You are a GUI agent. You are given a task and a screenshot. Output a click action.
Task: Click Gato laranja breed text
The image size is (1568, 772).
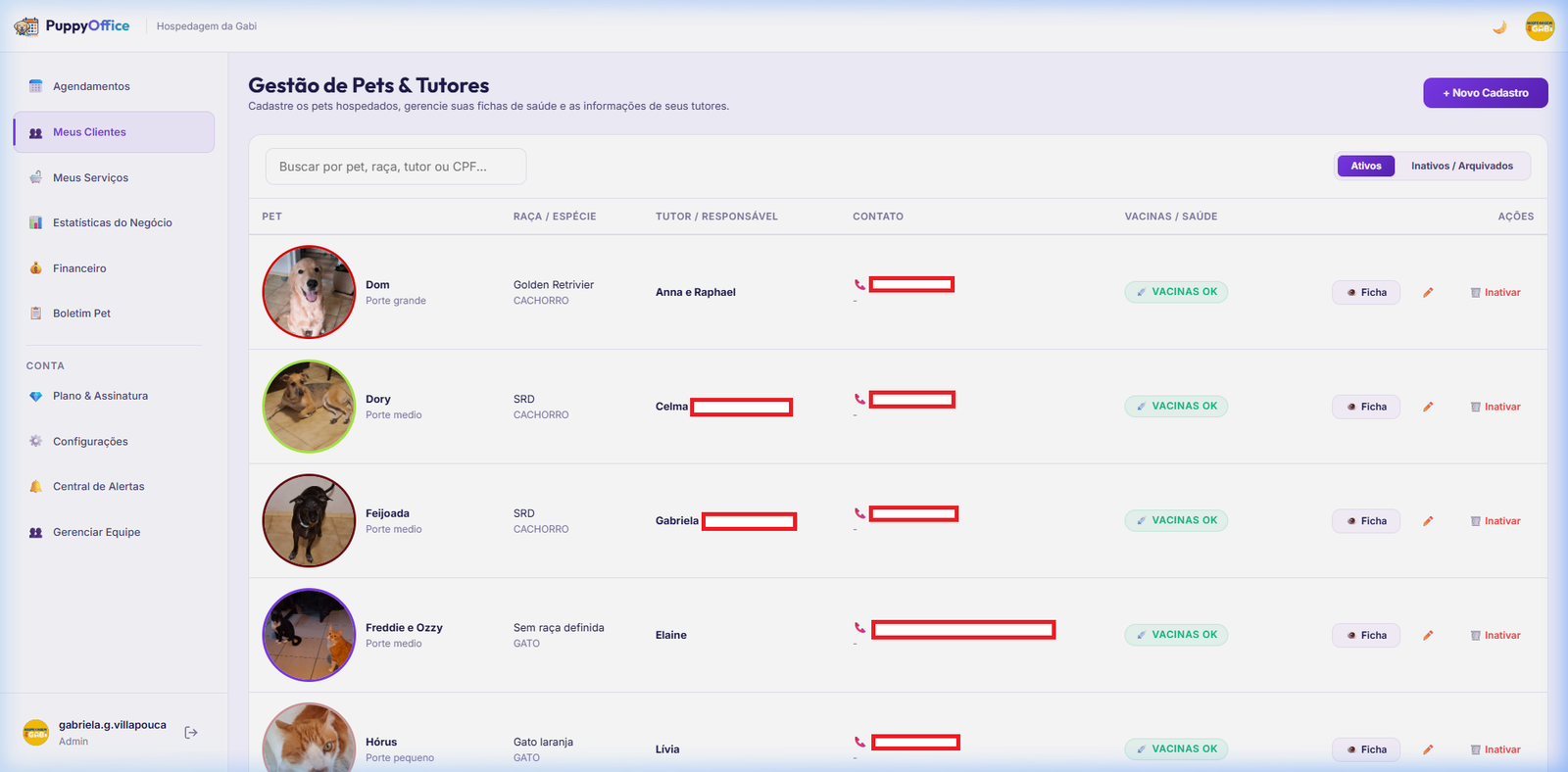[x=543, y=743]
